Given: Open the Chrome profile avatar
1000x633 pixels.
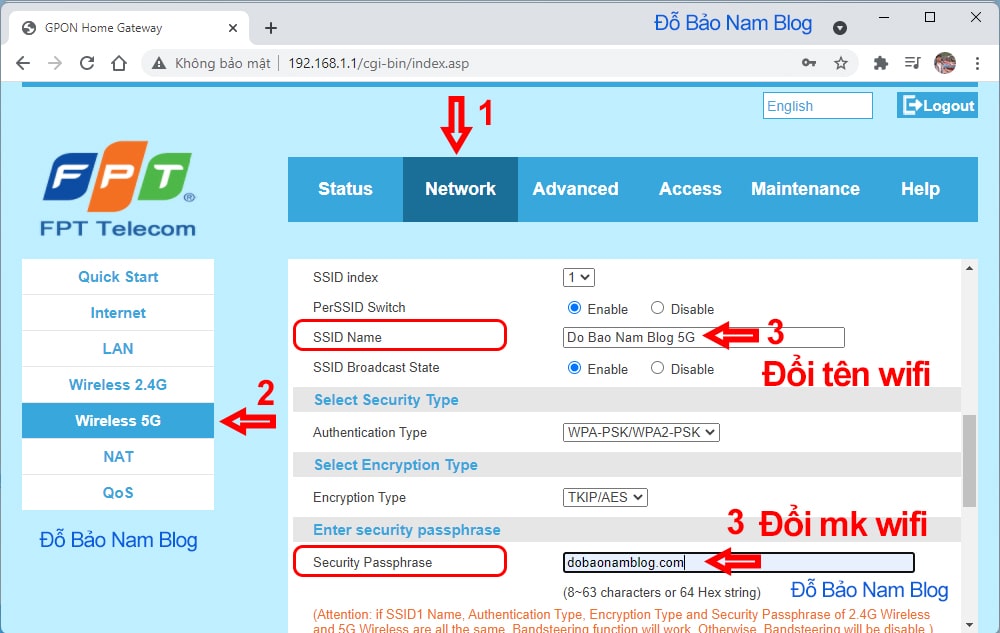Looking at the screenshot, I should click(x=945, y=62).
